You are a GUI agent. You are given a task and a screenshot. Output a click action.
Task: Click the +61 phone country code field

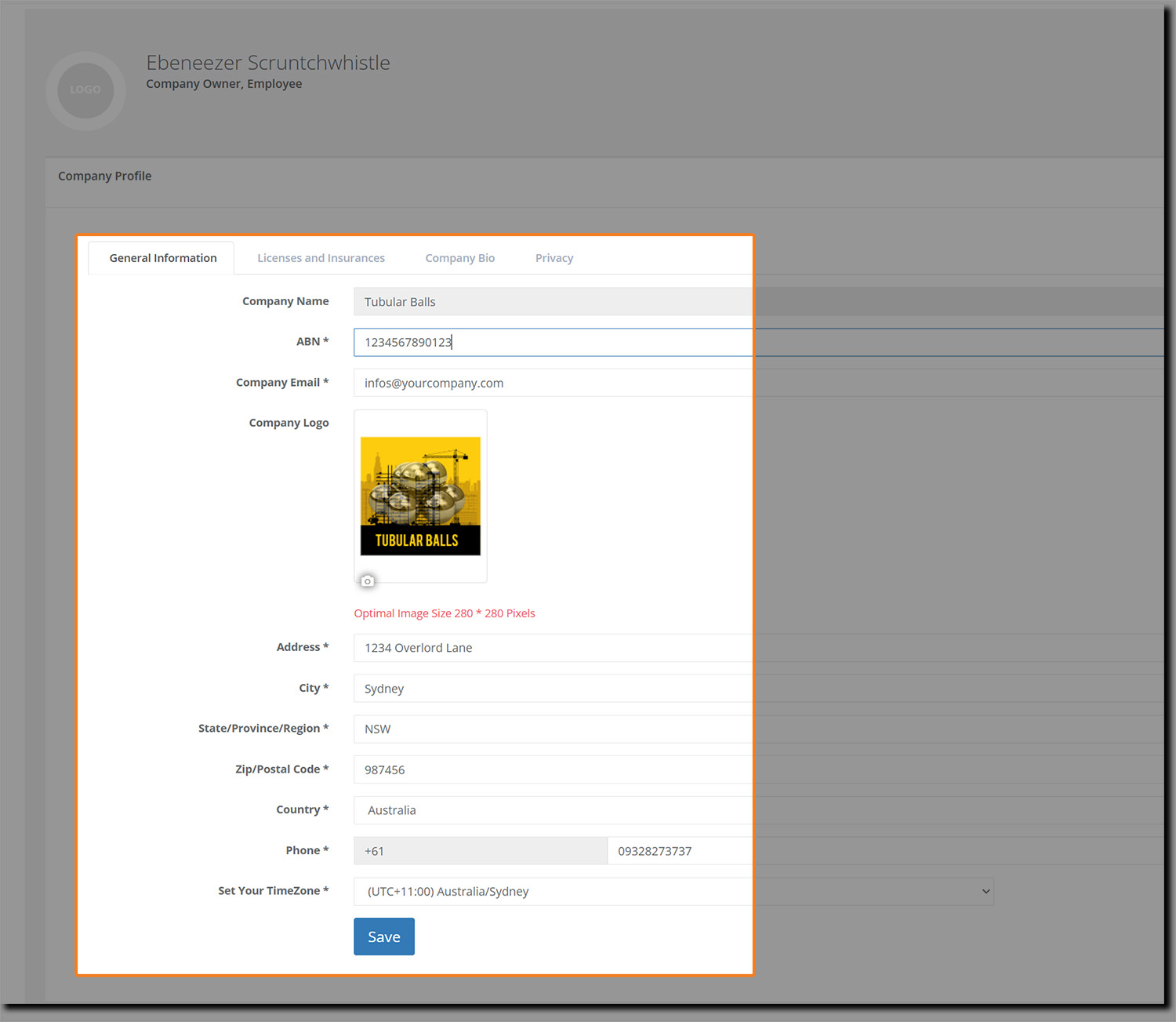(x=481, y=851)
